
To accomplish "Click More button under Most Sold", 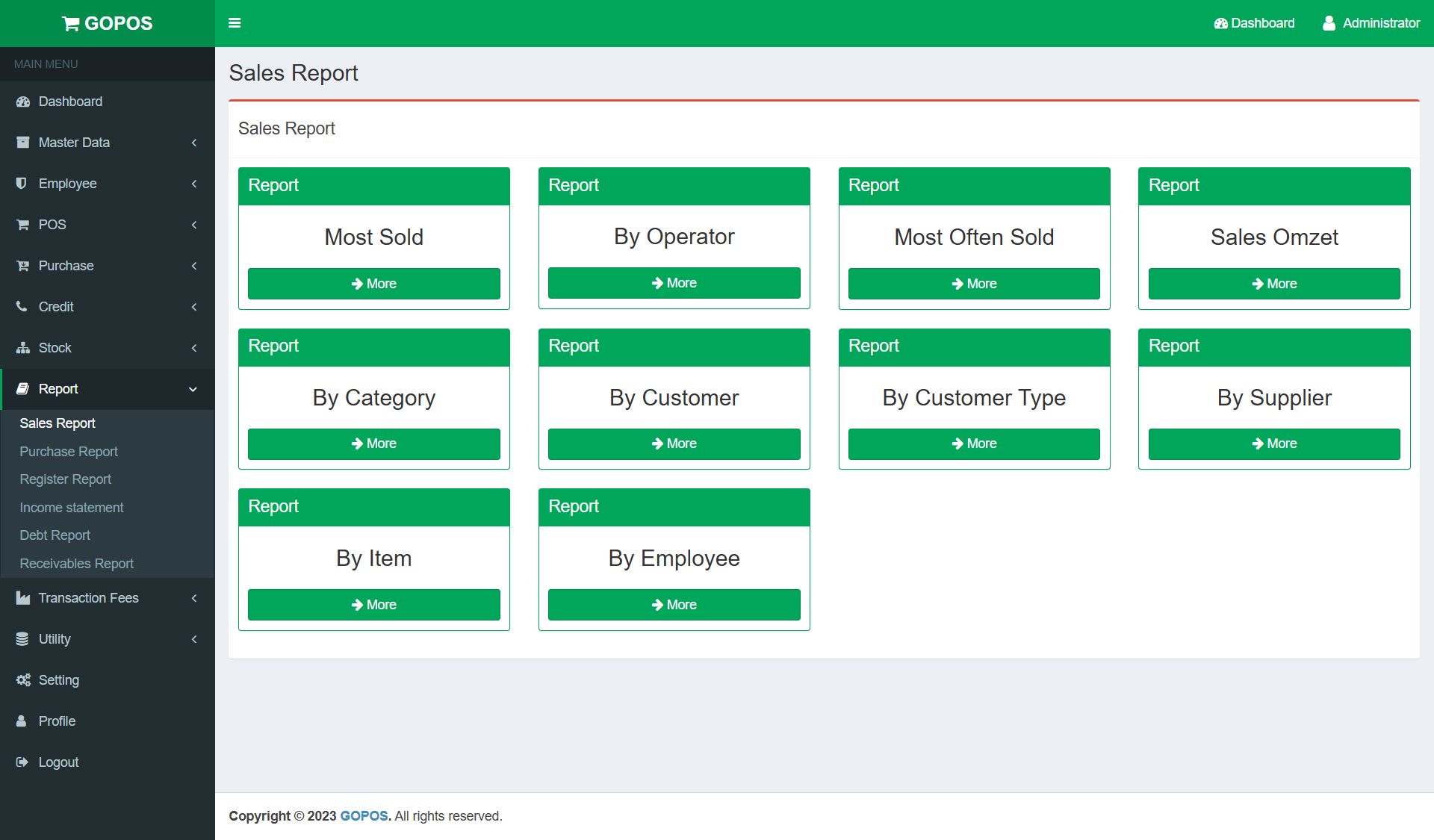I will [373, 284].
